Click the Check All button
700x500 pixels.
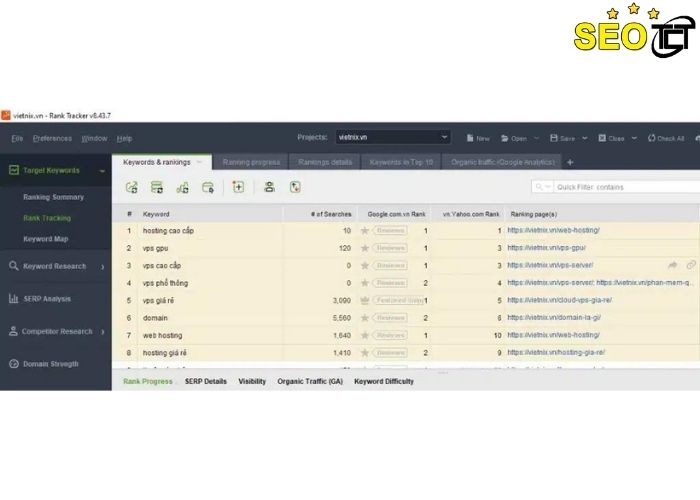pos(666,138)
